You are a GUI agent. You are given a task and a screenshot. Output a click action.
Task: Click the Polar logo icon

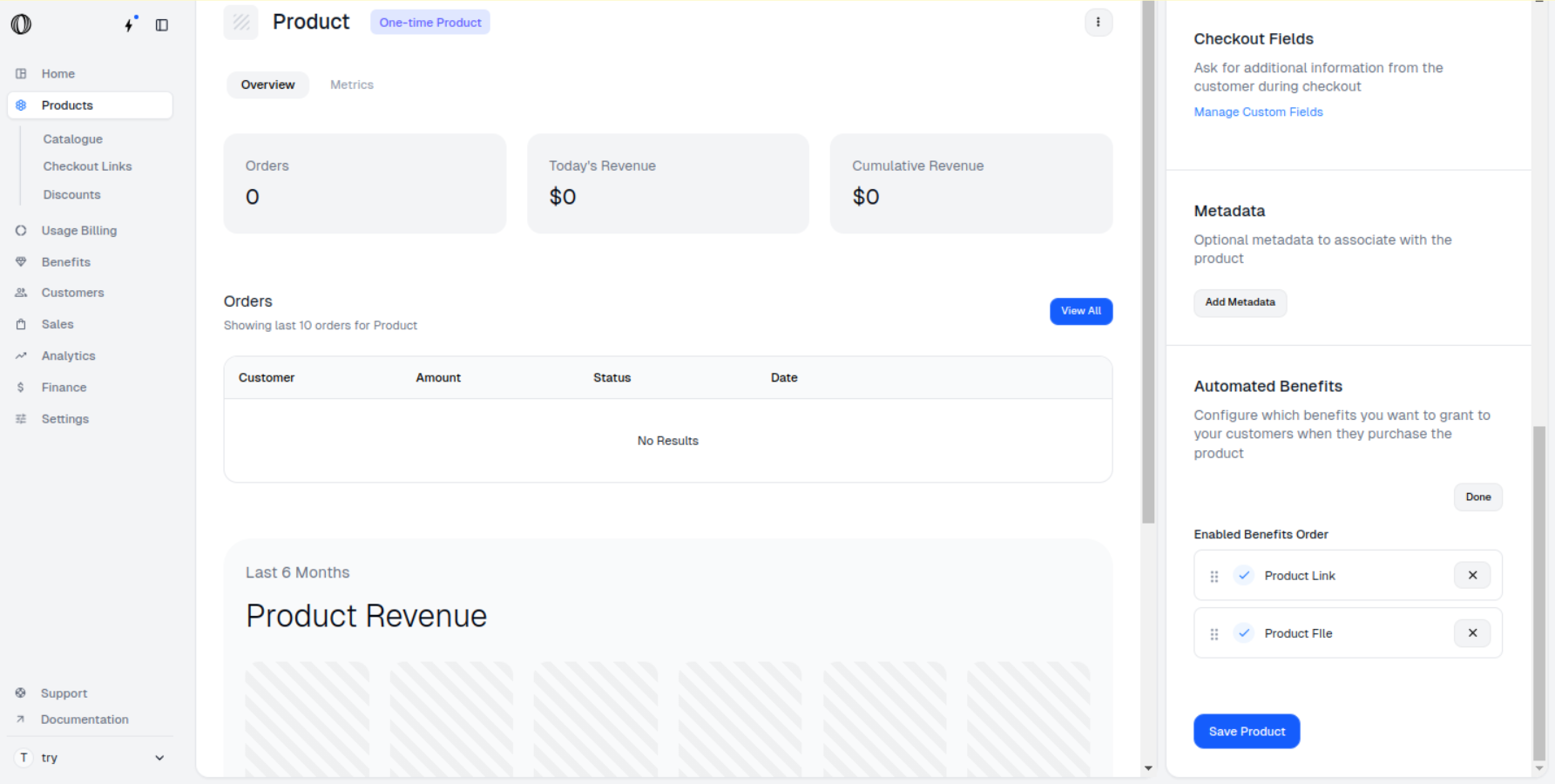[21, 24]
